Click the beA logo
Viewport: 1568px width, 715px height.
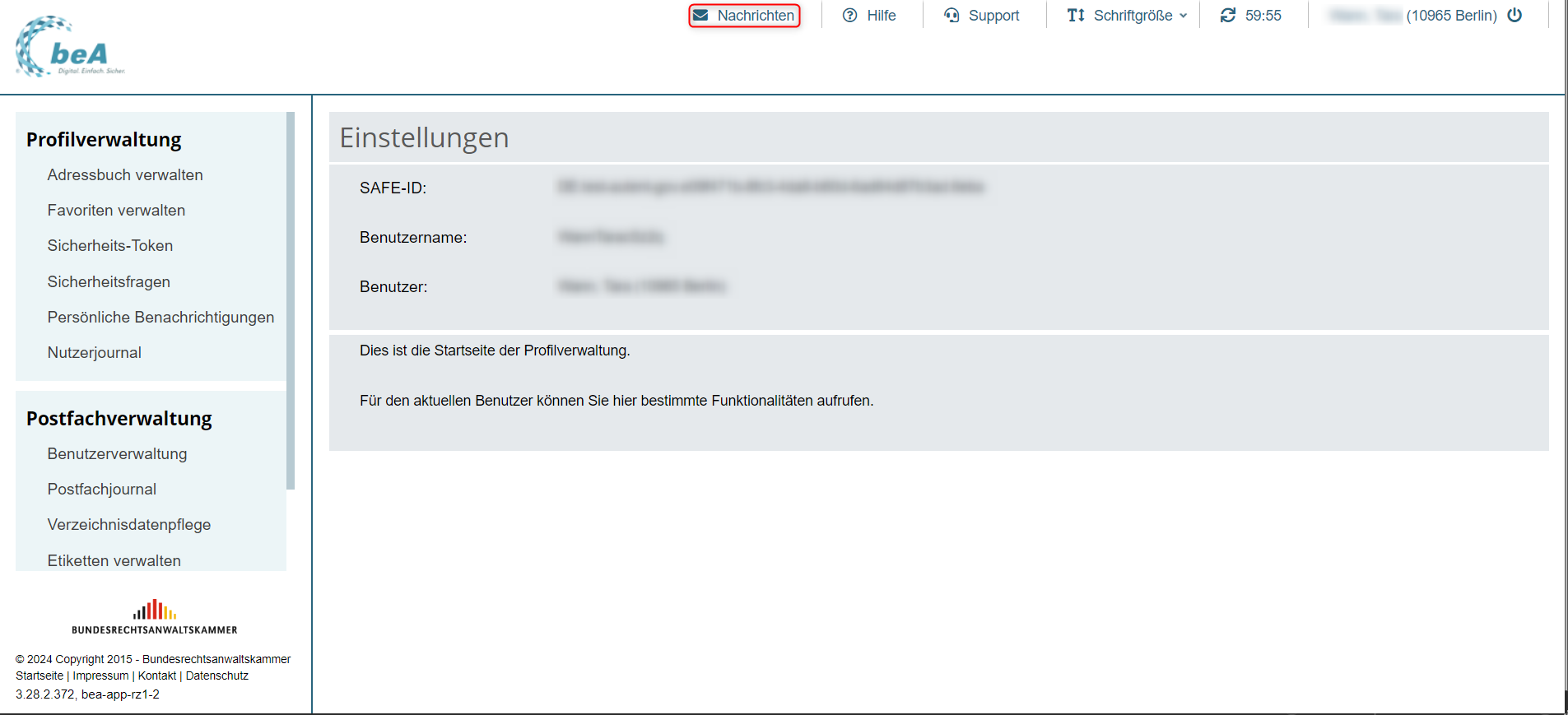pos(70,47)
